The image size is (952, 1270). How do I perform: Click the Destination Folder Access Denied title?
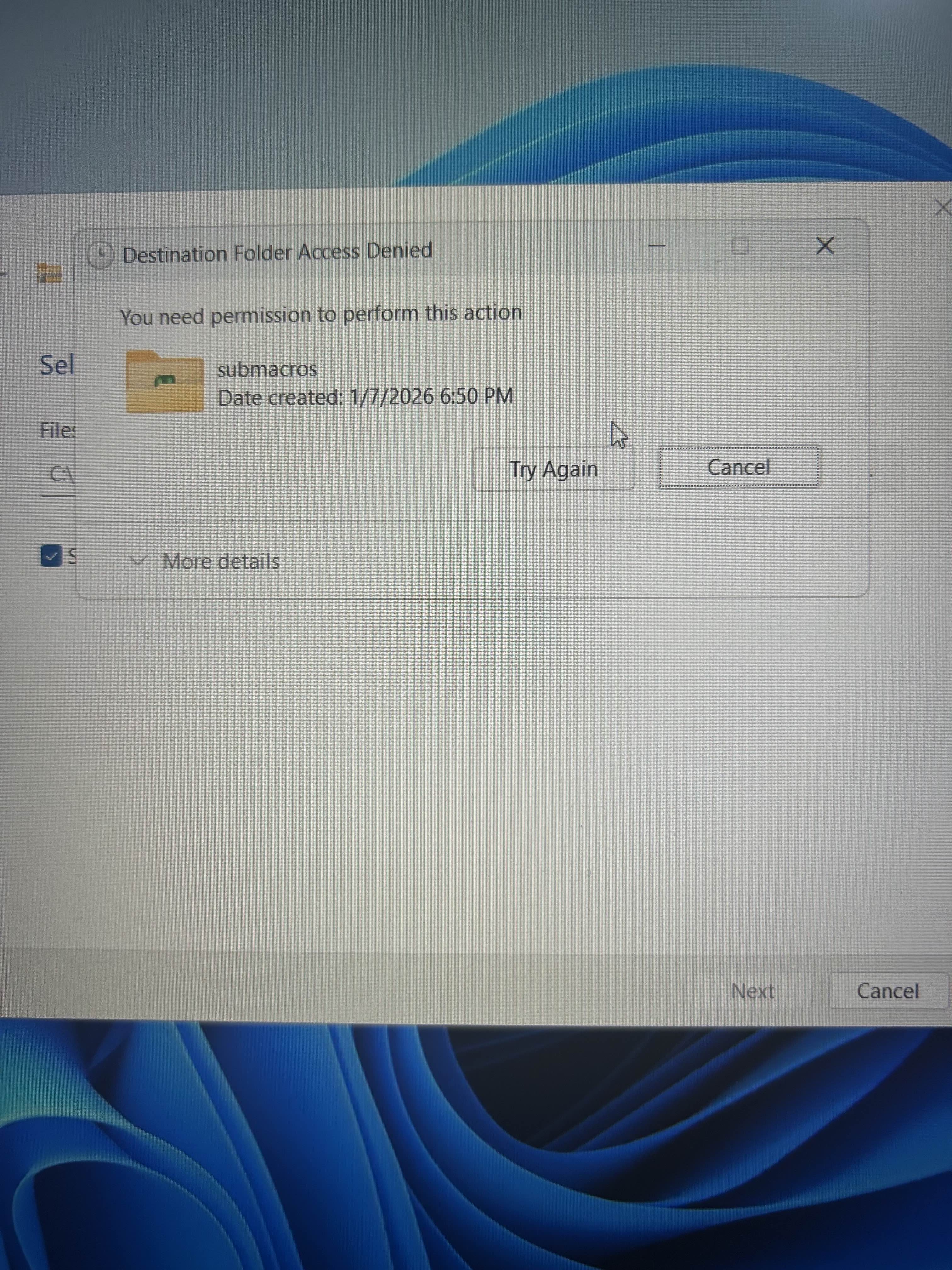pyautogui.click(x=277, y=252)
